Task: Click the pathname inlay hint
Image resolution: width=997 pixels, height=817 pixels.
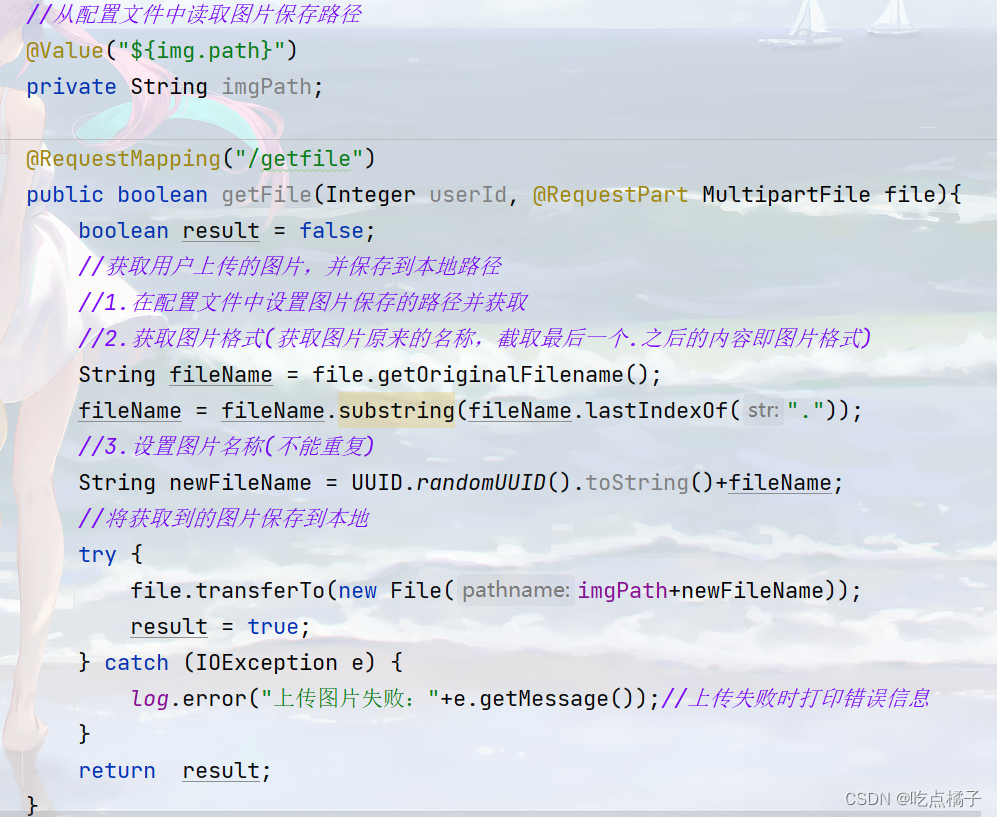Action: (516, 590)
